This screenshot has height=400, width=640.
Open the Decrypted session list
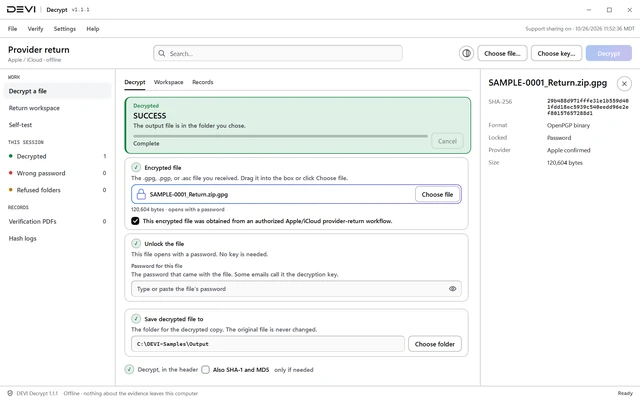(57, 156)
